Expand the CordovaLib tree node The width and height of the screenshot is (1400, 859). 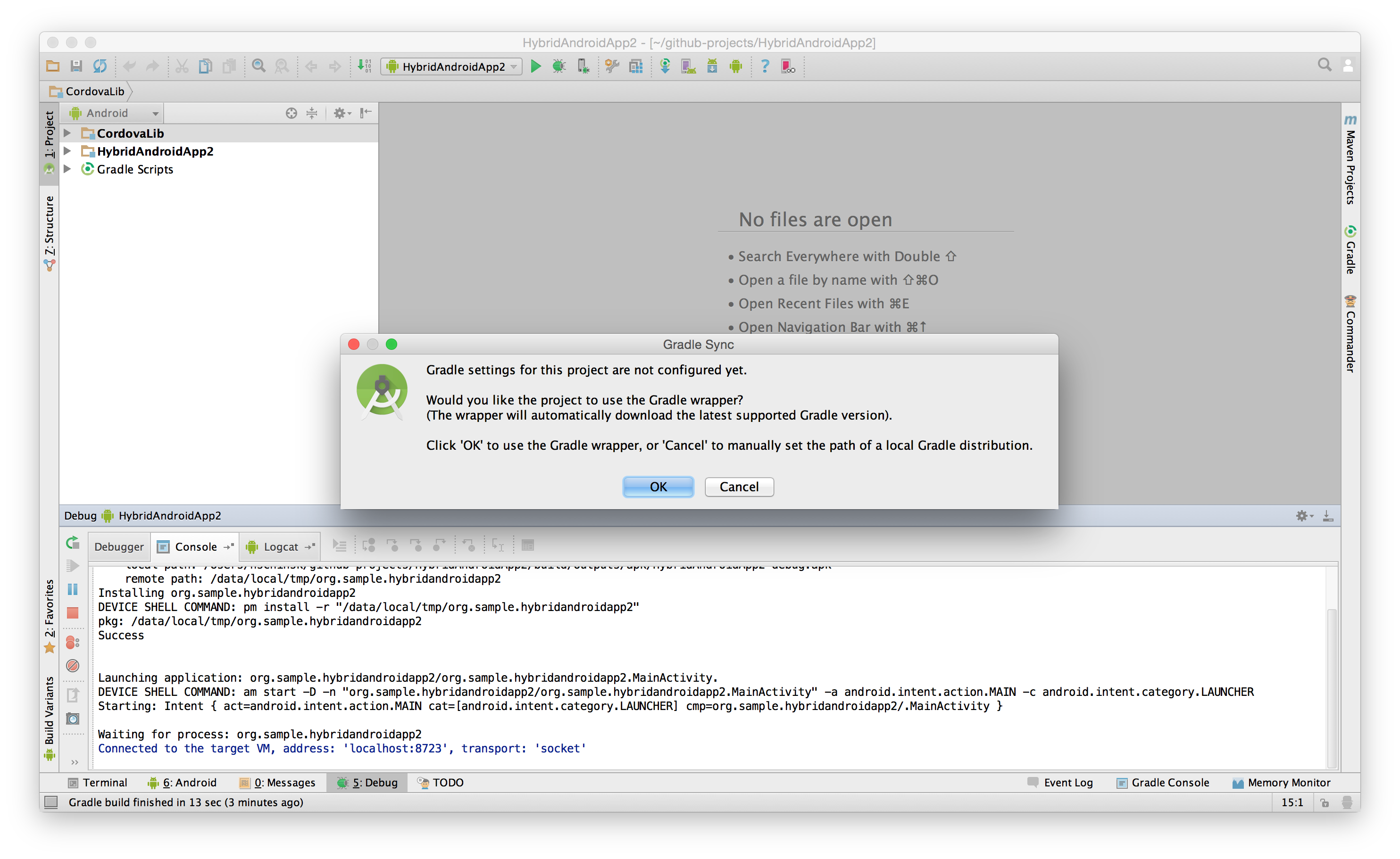tap(67, 133)
